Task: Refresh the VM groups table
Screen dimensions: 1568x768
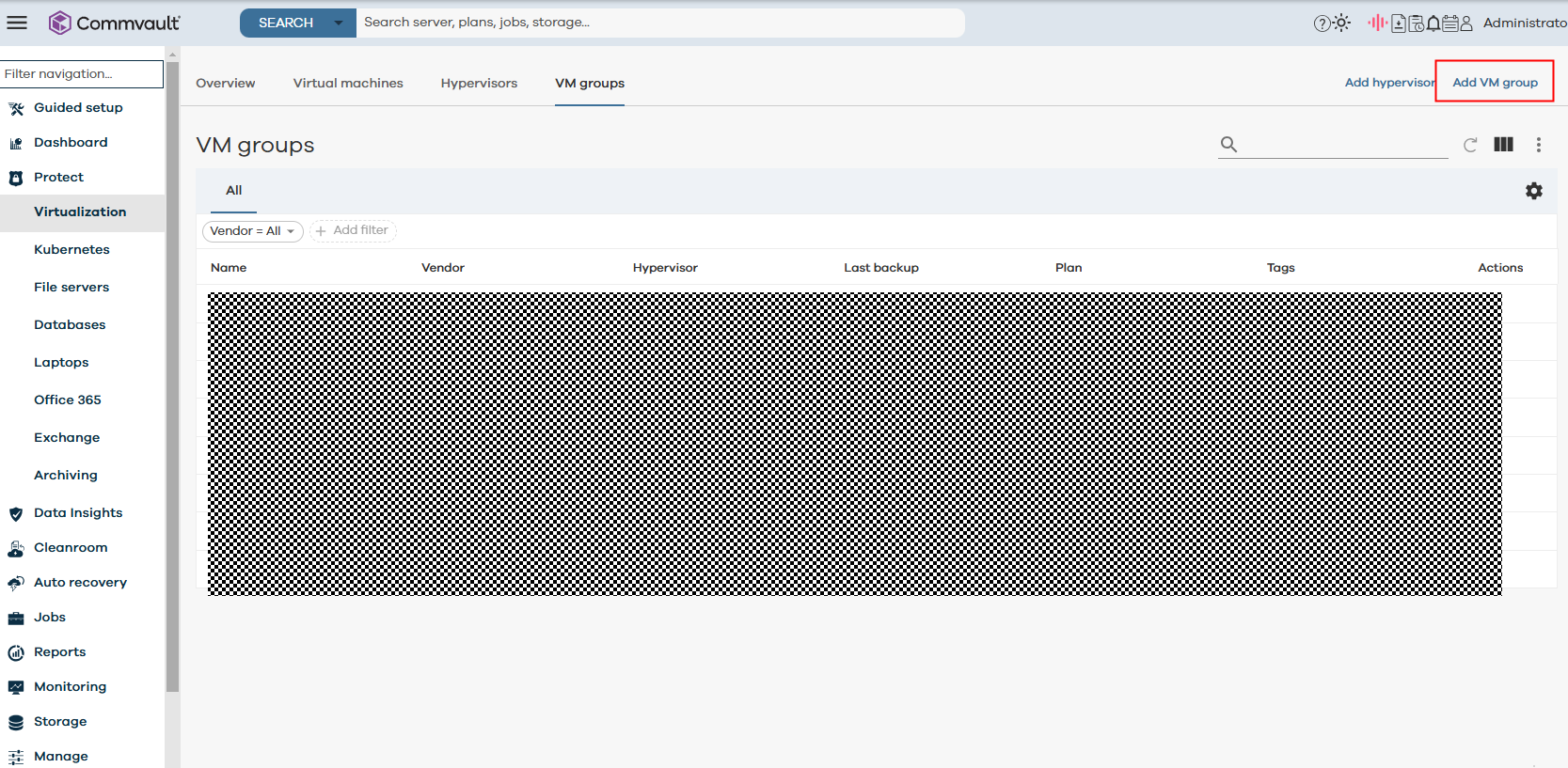Action: [1470, 145]
